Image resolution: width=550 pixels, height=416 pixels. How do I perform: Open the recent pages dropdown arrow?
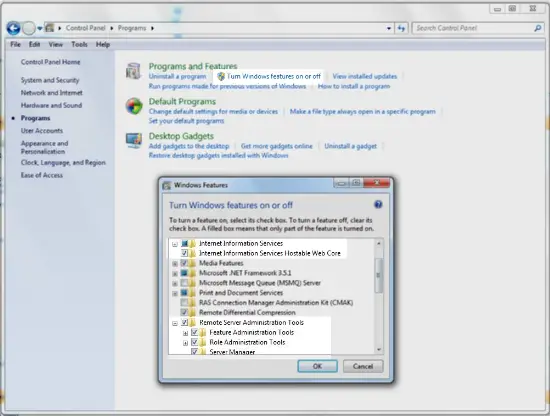(x=40, y=28)
